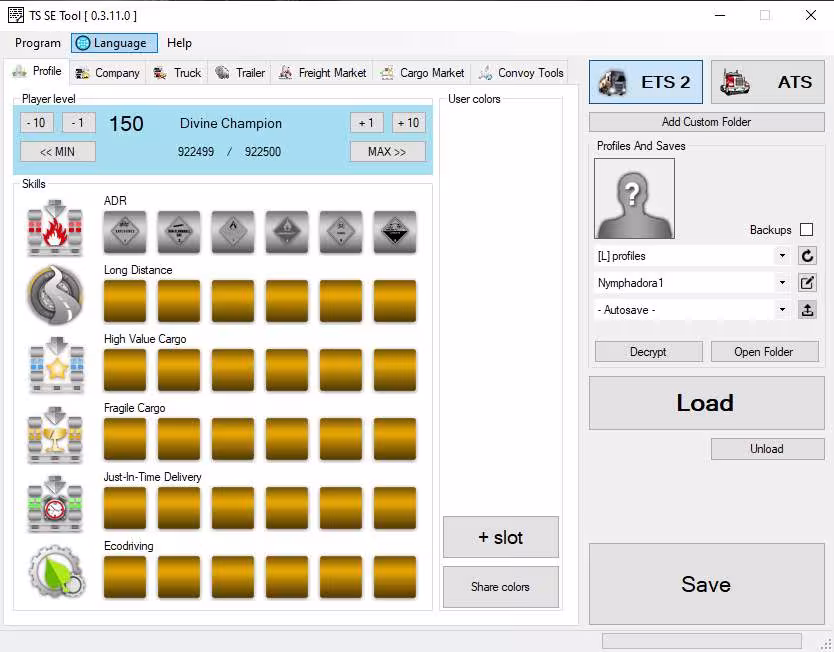
Task: Toggle the first ADR explosives class tile
Action: tap(125, 232)
